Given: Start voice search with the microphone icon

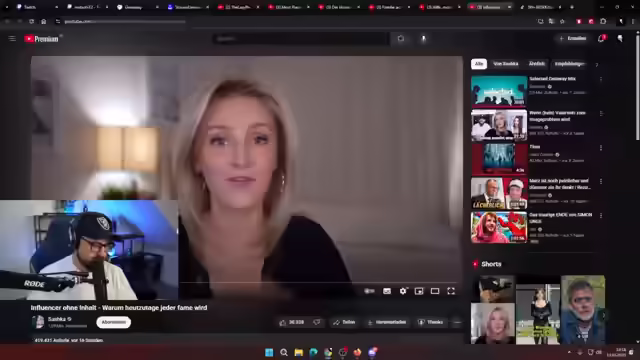Looking at the screenshot, I should pos(423,38).
